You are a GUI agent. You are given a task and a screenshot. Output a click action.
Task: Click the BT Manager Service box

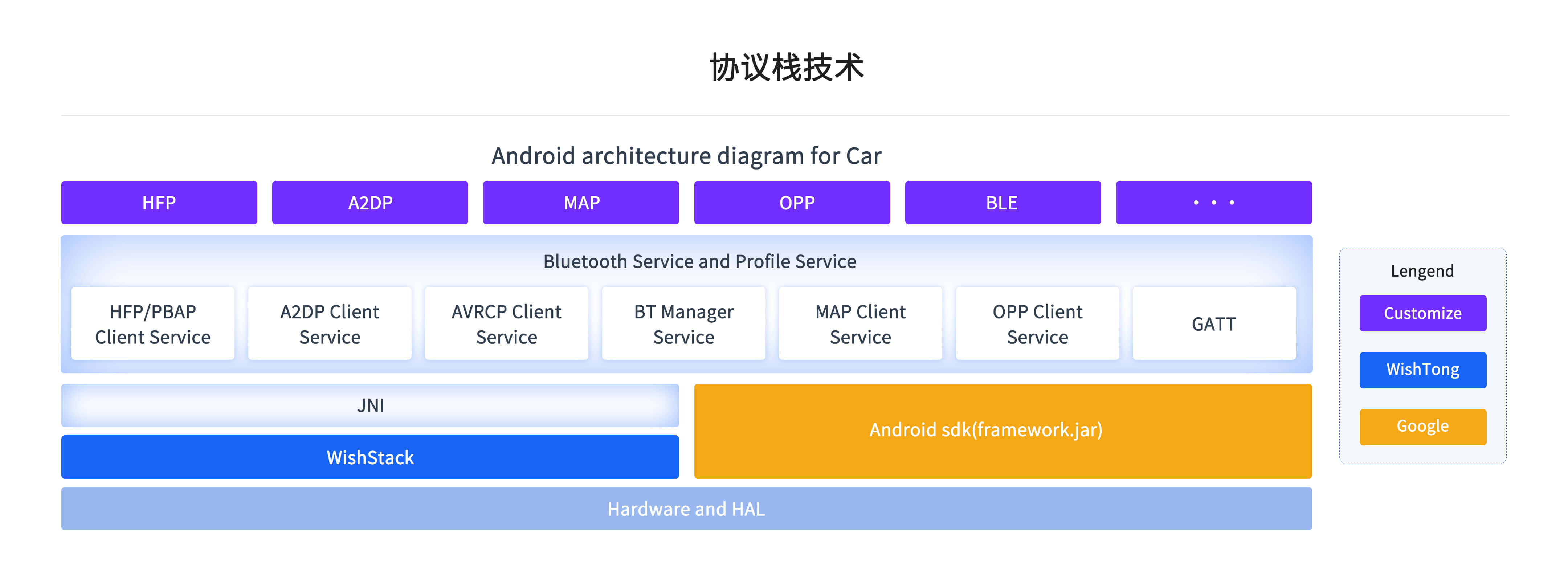tap(683, 324)
